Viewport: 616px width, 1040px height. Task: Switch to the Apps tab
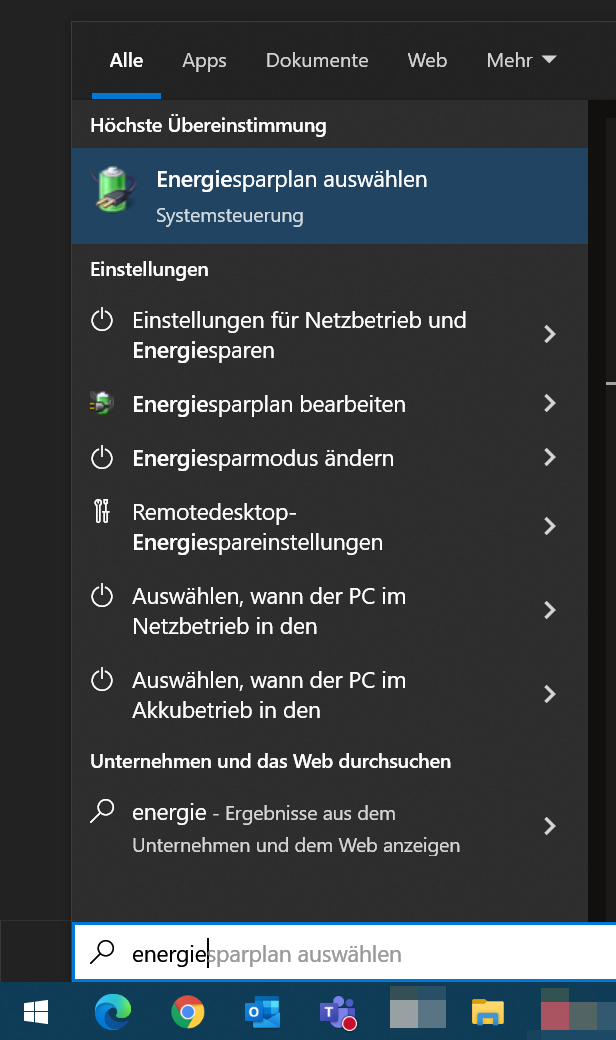[204, 61]
